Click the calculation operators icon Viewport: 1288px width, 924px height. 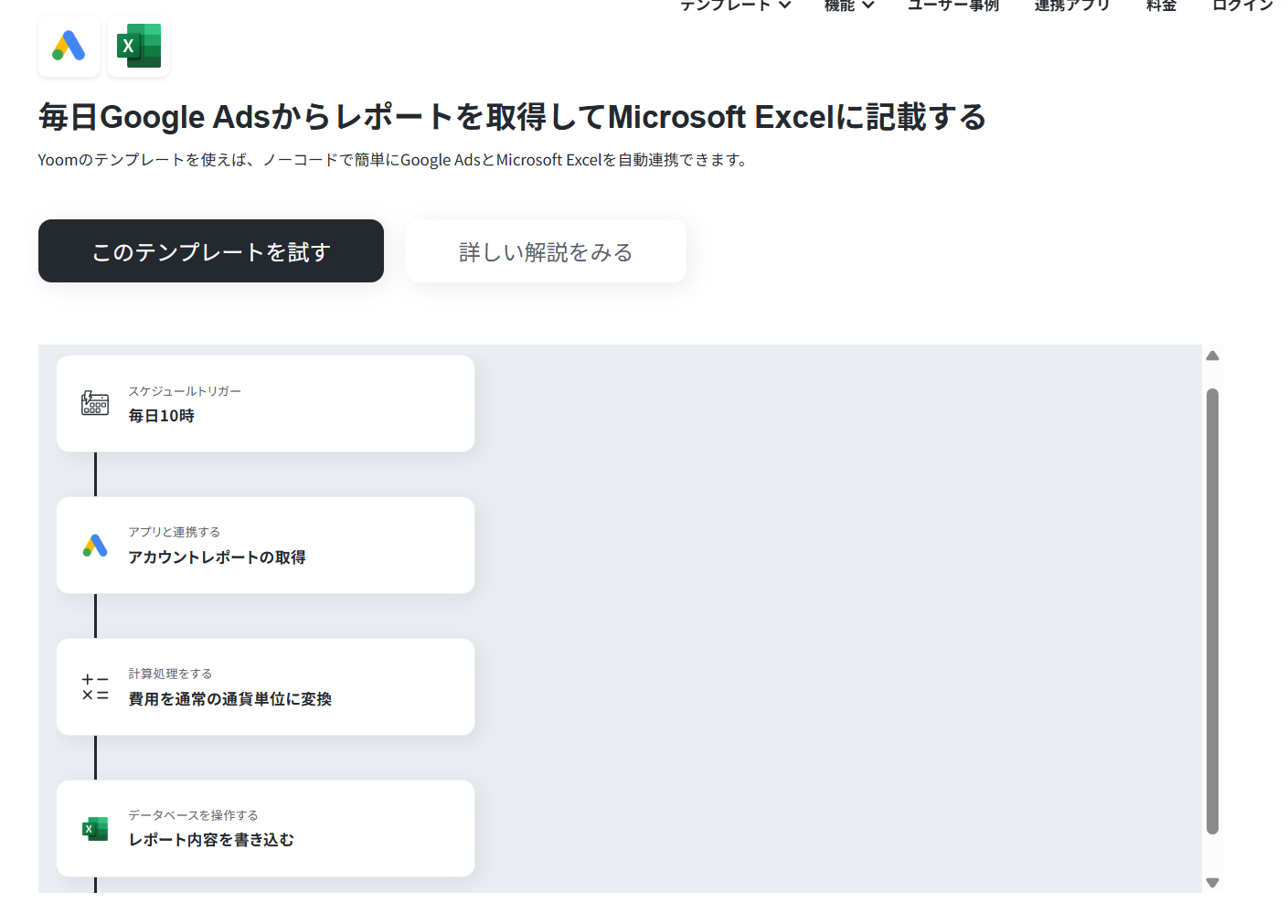95,687
